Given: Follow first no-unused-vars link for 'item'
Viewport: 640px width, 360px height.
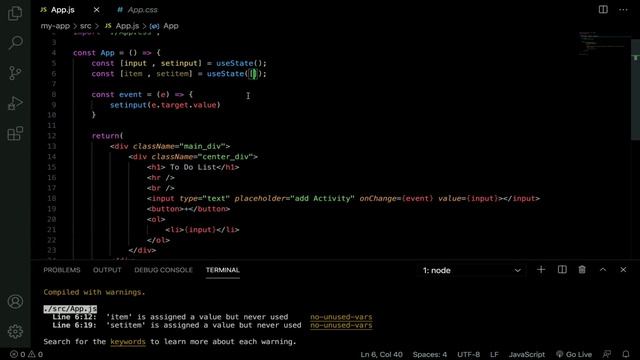Looking at the screenshot, I should pos(341,317).
